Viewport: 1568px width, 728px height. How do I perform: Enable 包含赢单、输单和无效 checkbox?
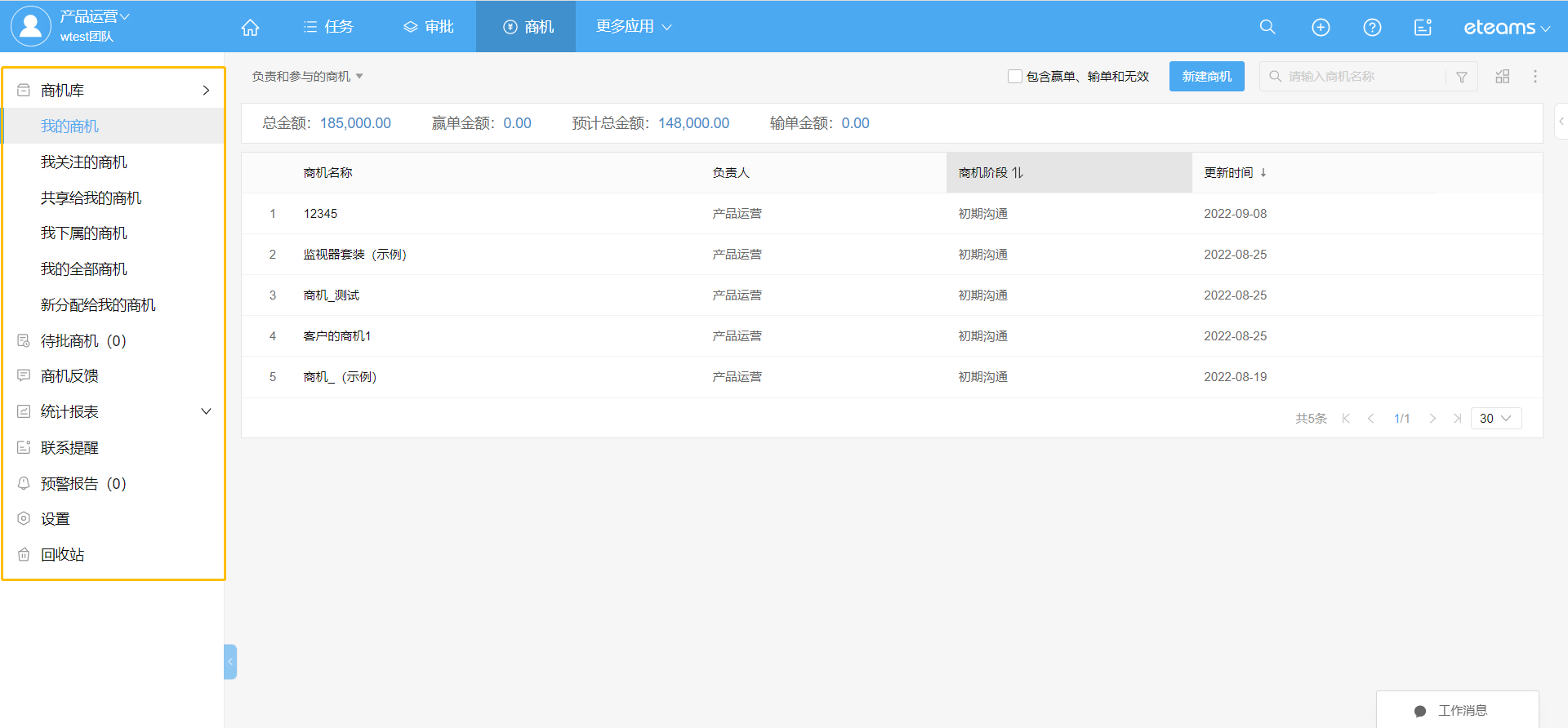tap(1015, 77)
